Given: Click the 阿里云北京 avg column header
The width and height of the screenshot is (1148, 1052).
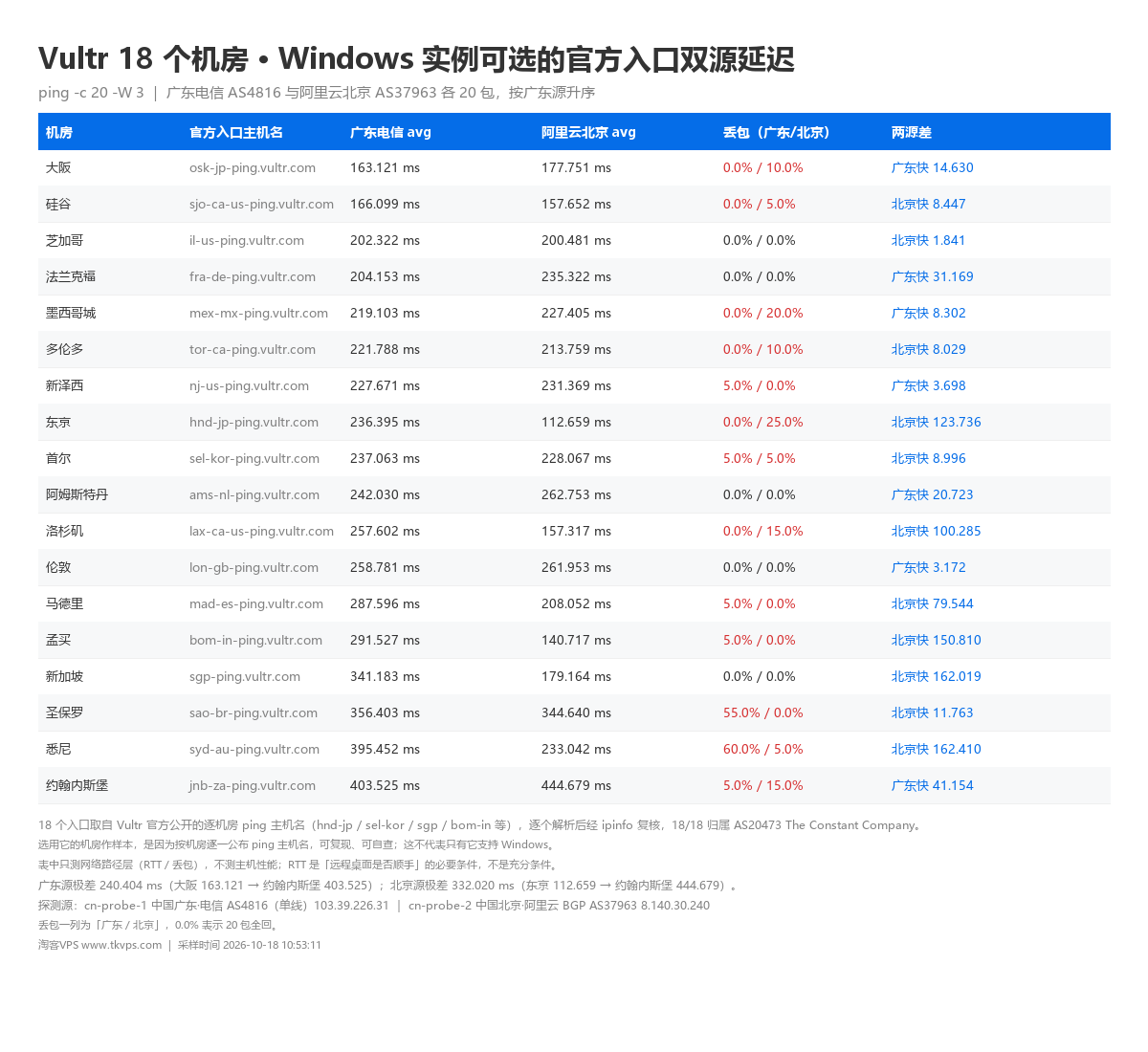Looking at the screenshot, I should (x=588, y=132).
